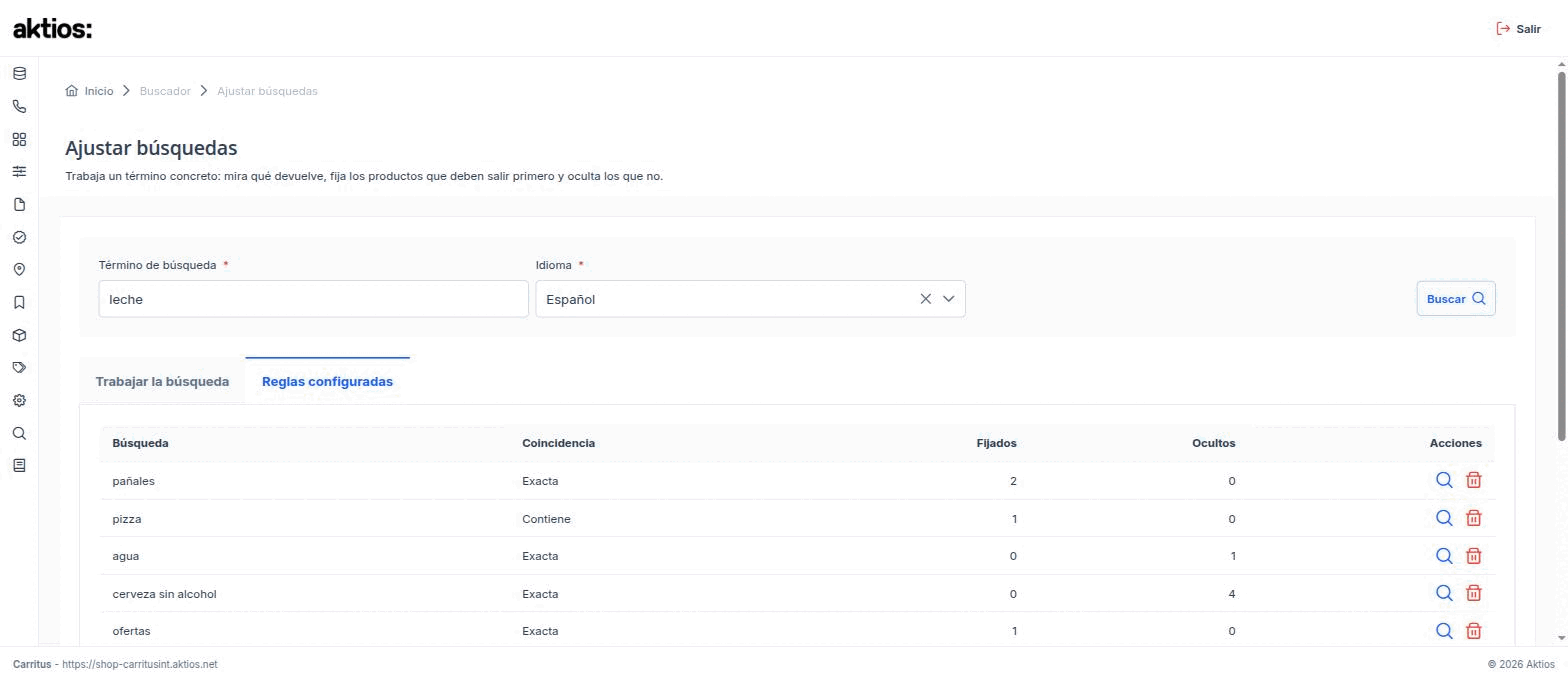Go to Inicio in breadcrumb
Viewport: 1568px width, 679px height.
pyautogui.click(x=89, y=91)
